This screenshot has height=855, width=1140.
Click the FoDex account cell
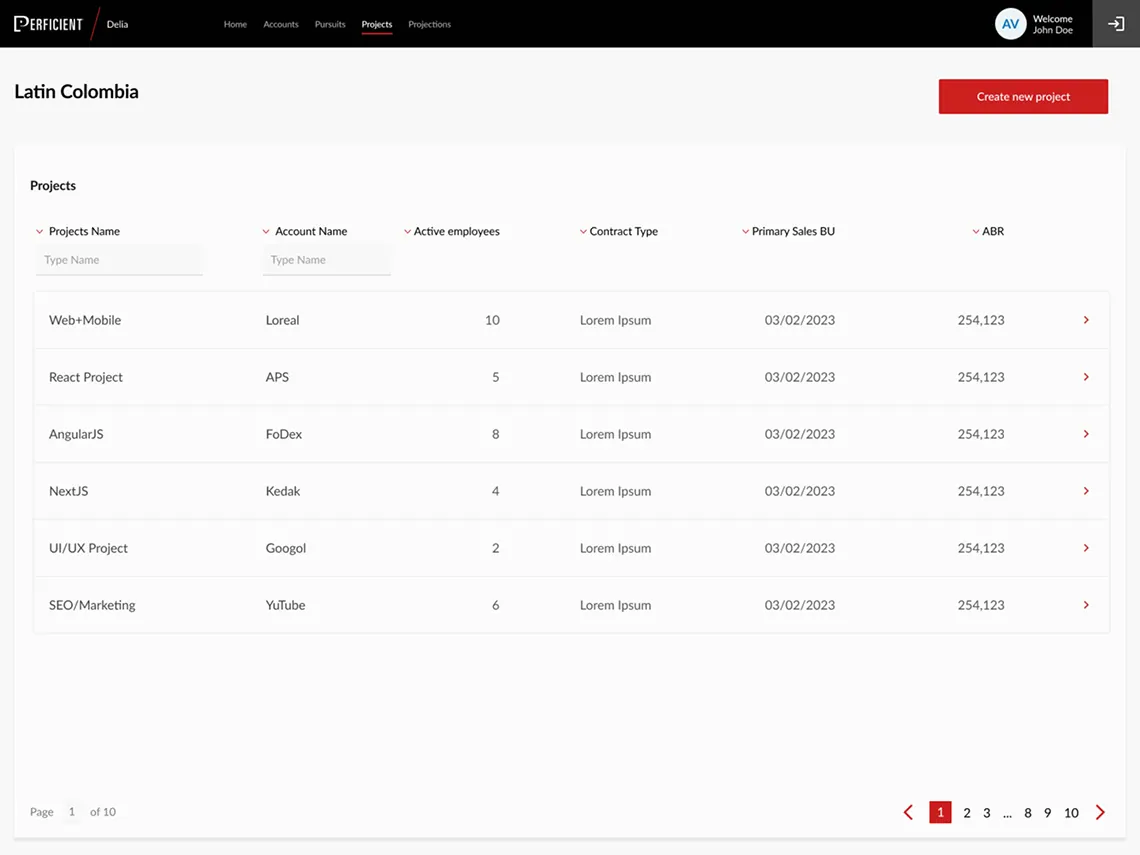[x=284, y=434]
